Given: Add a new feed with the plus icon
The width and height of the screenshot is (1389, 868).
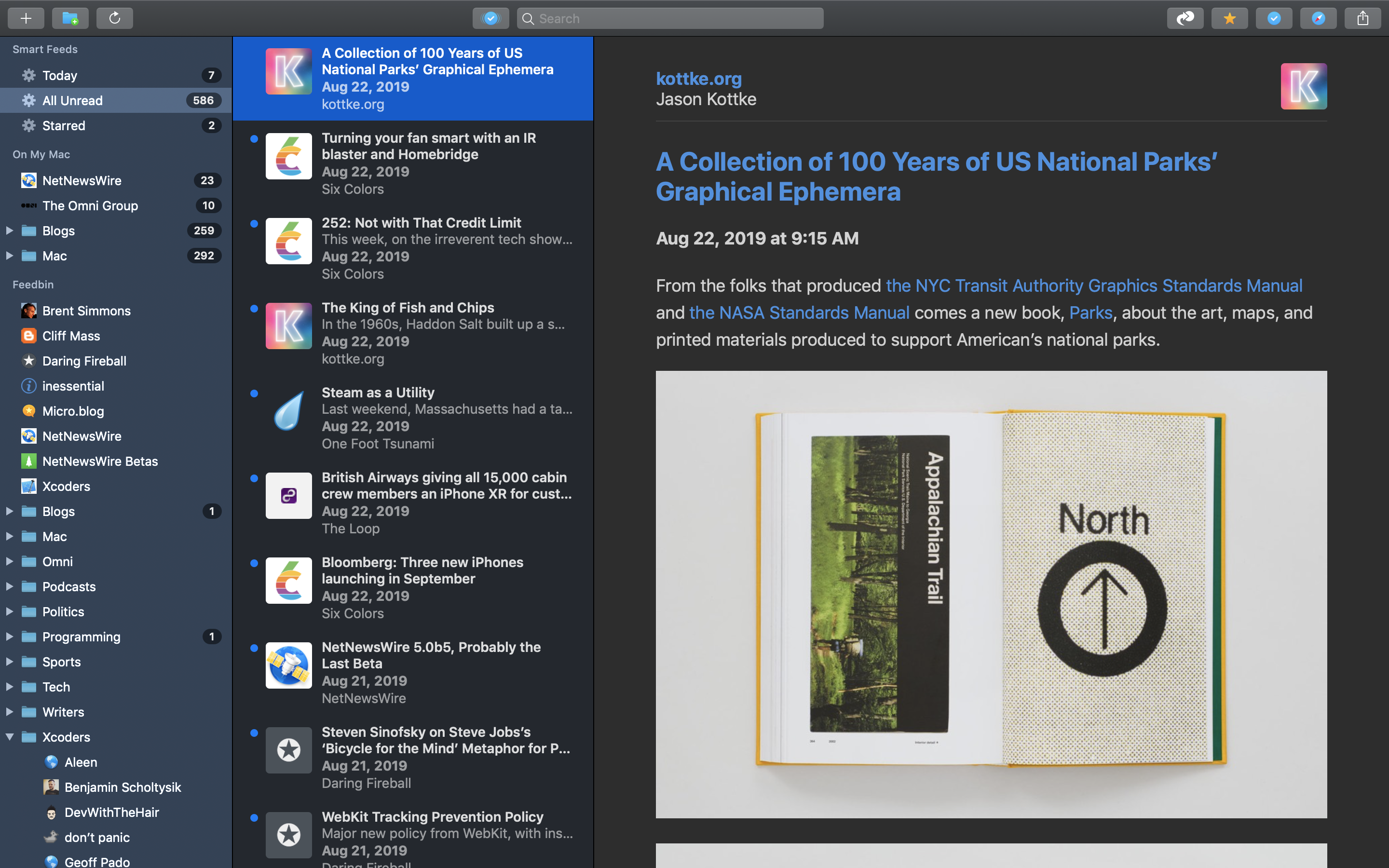Looking at the screenshot, I should pos(25,18).
